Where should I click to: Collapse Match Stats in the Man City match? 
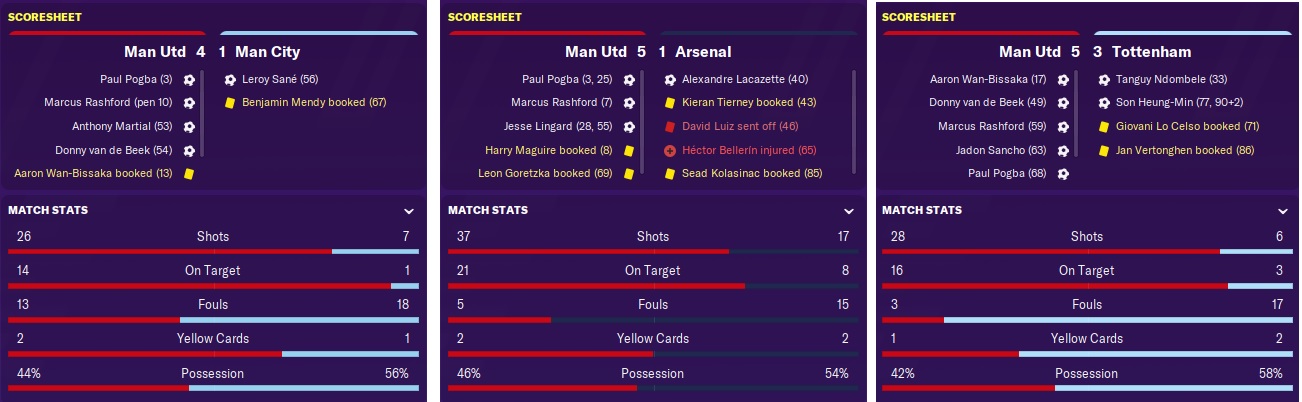(x=409, y=211)
